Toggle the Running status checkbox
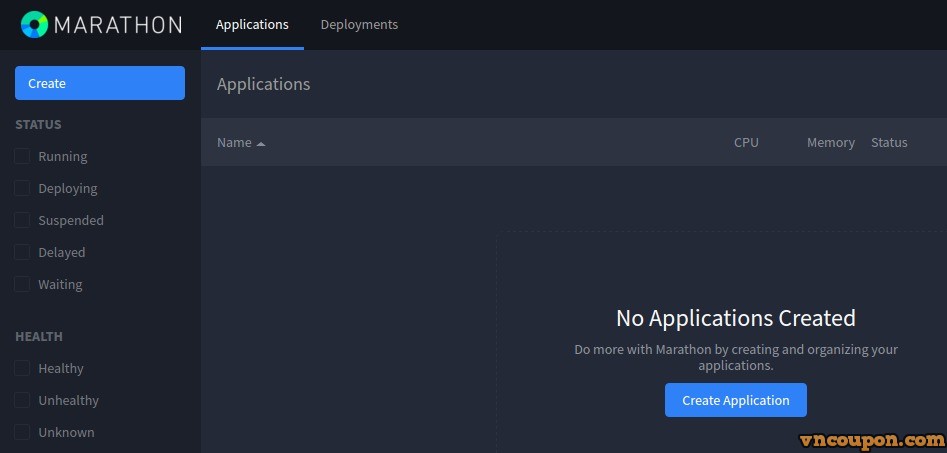The width and height of the screenshot is (947, 453). pyautogui.click(x=22, y=156)
